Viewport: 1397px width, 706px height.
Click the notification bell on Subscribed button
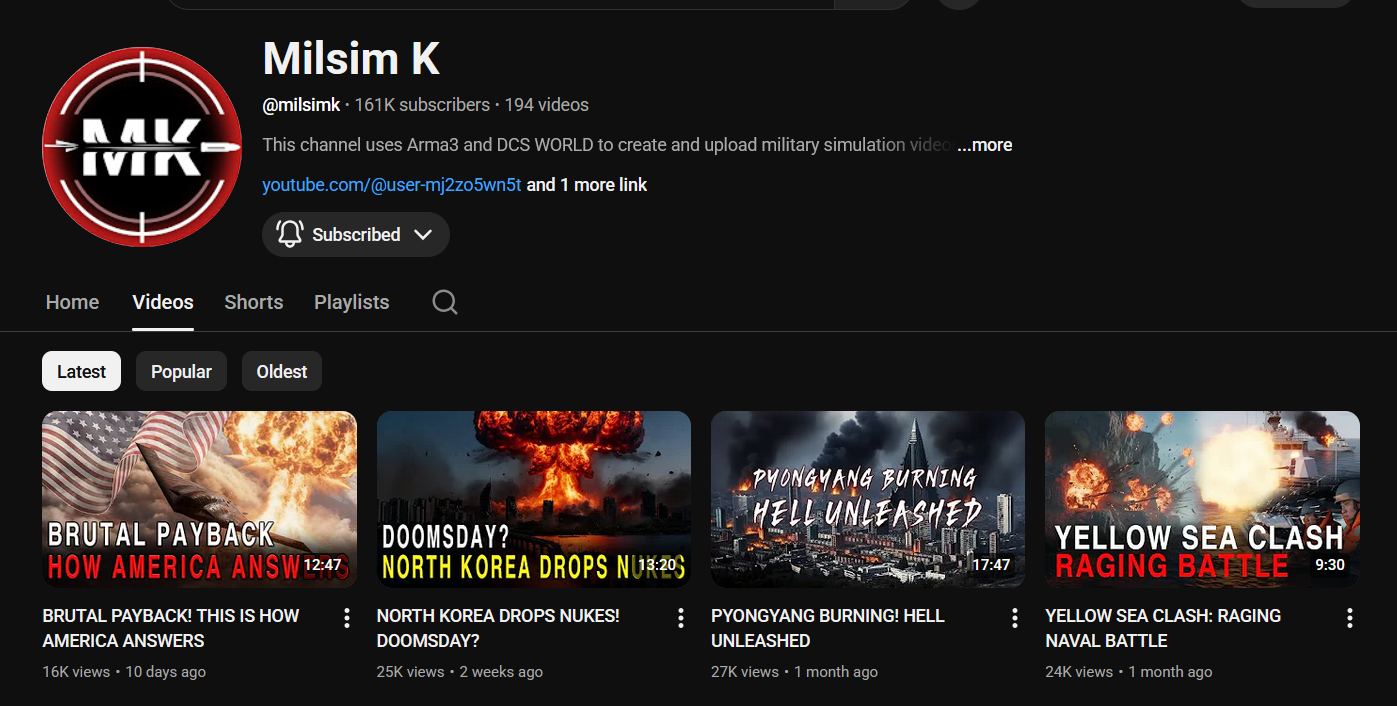click(290, 234)
